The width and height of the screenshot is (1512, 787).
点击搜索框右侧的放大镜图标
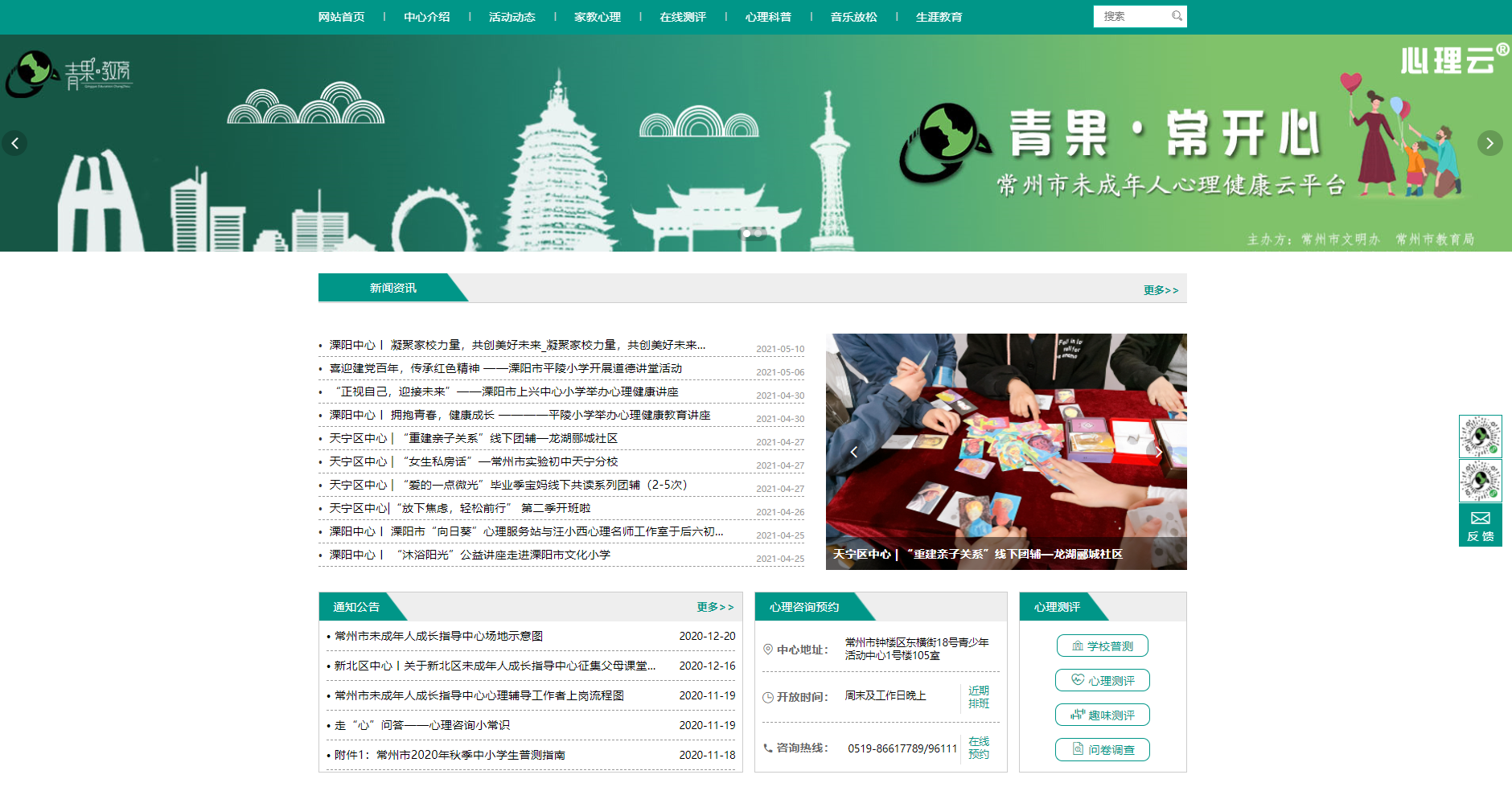tap(1177, 16)
